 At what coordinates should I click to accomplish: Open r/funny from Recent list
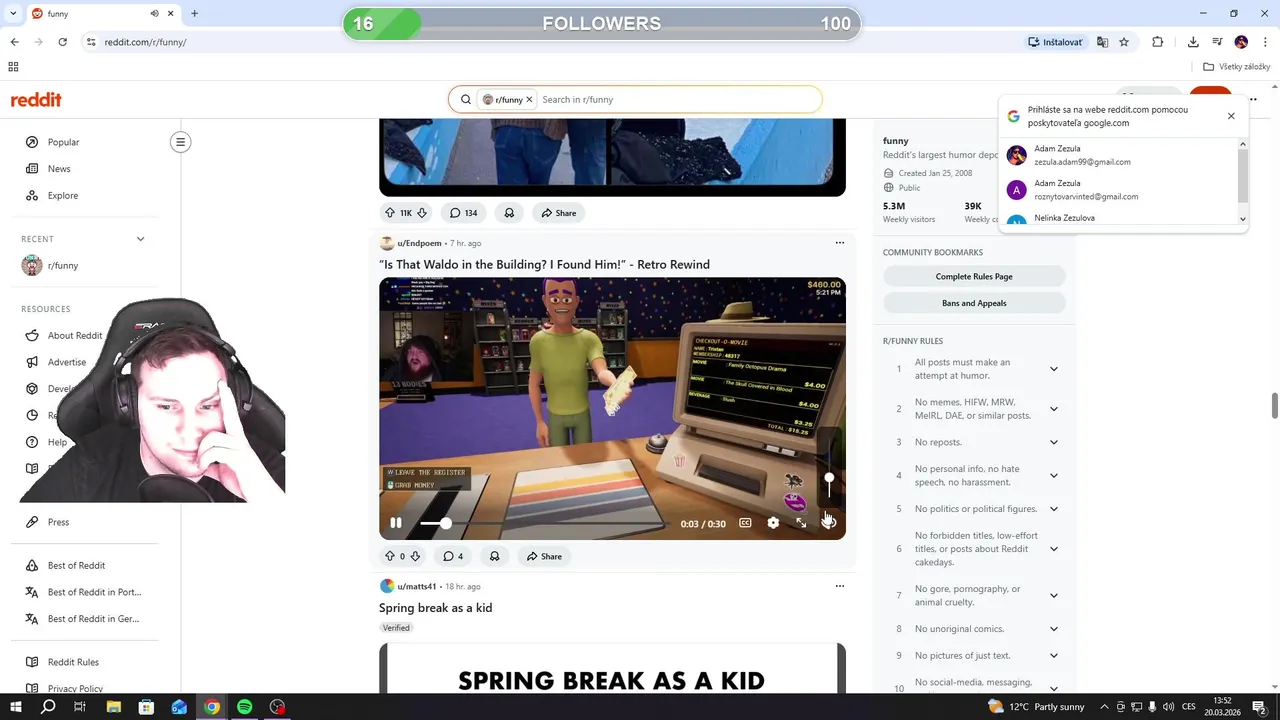click(62, 266)
